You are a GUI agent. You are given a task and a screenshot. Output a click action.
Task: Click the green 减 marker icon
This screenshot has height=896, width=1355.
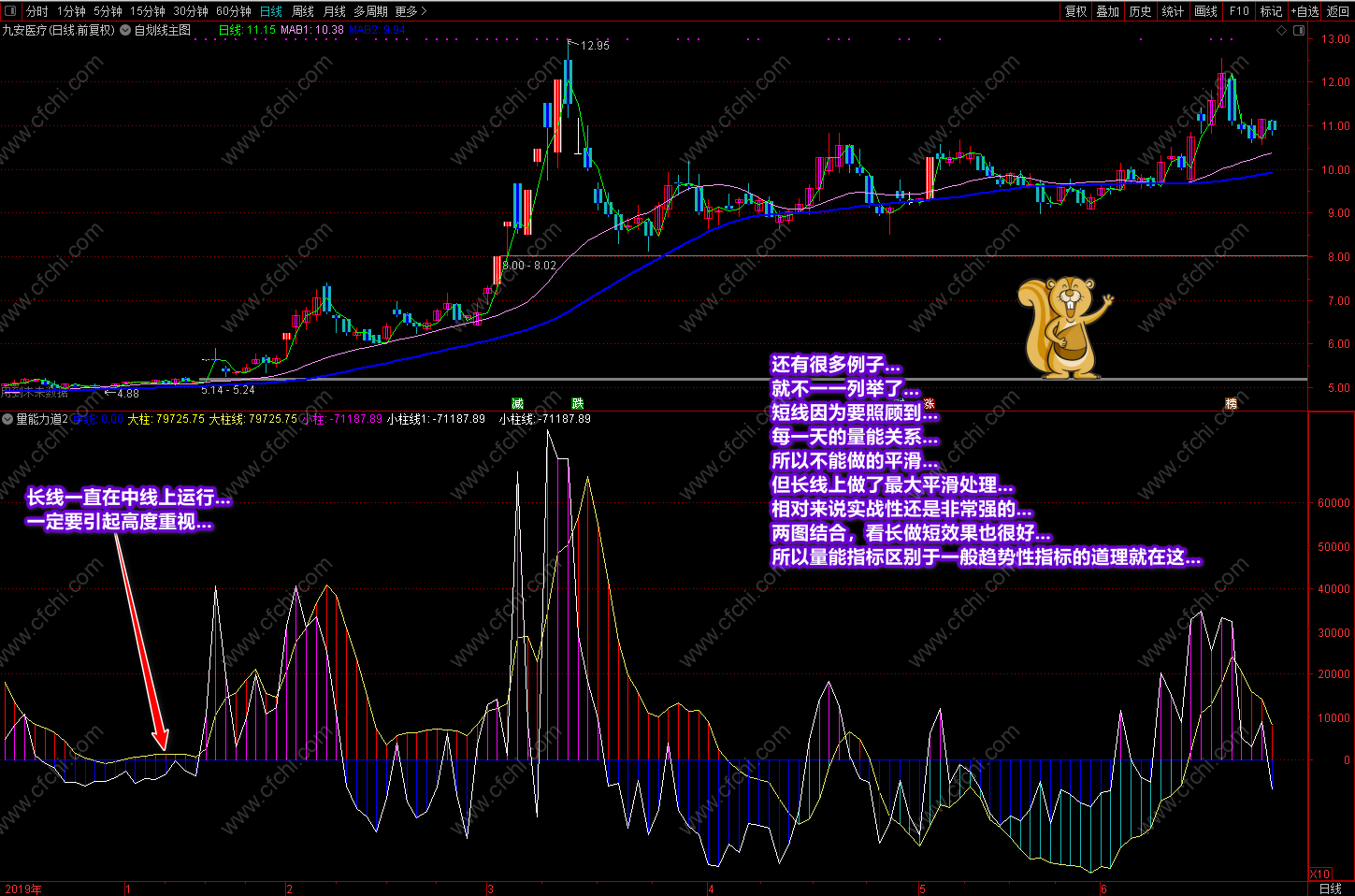click(x=517, y=403)
